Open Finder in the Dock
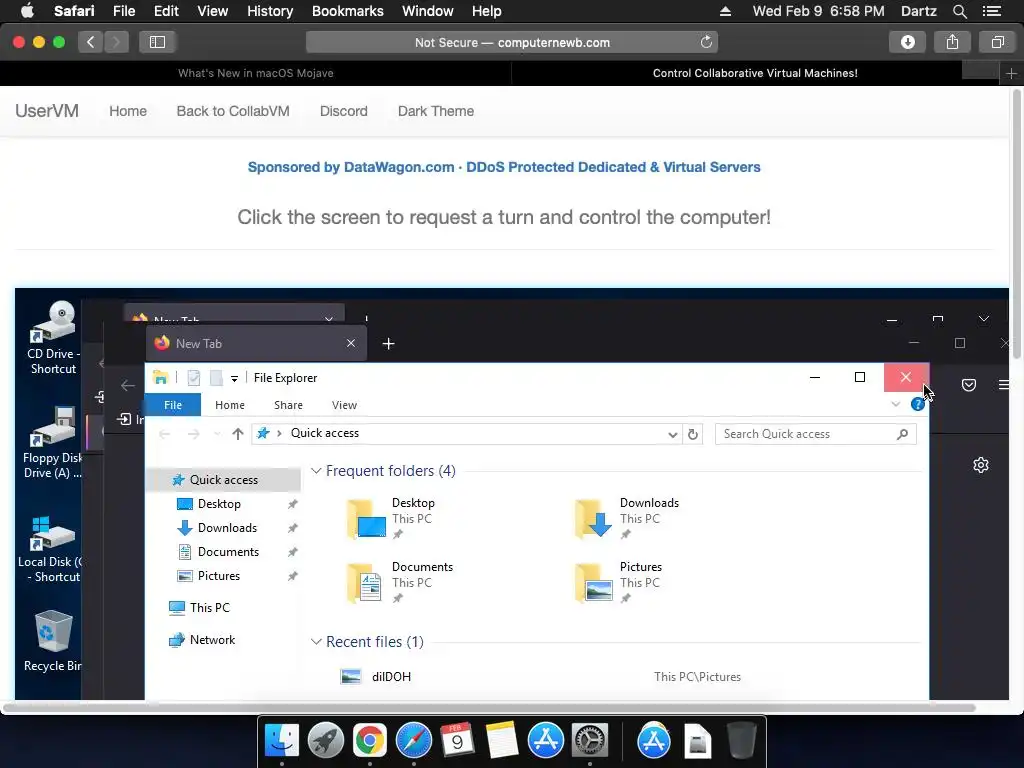The width and height of the screenshot is (1024, 768). (282, 741)
